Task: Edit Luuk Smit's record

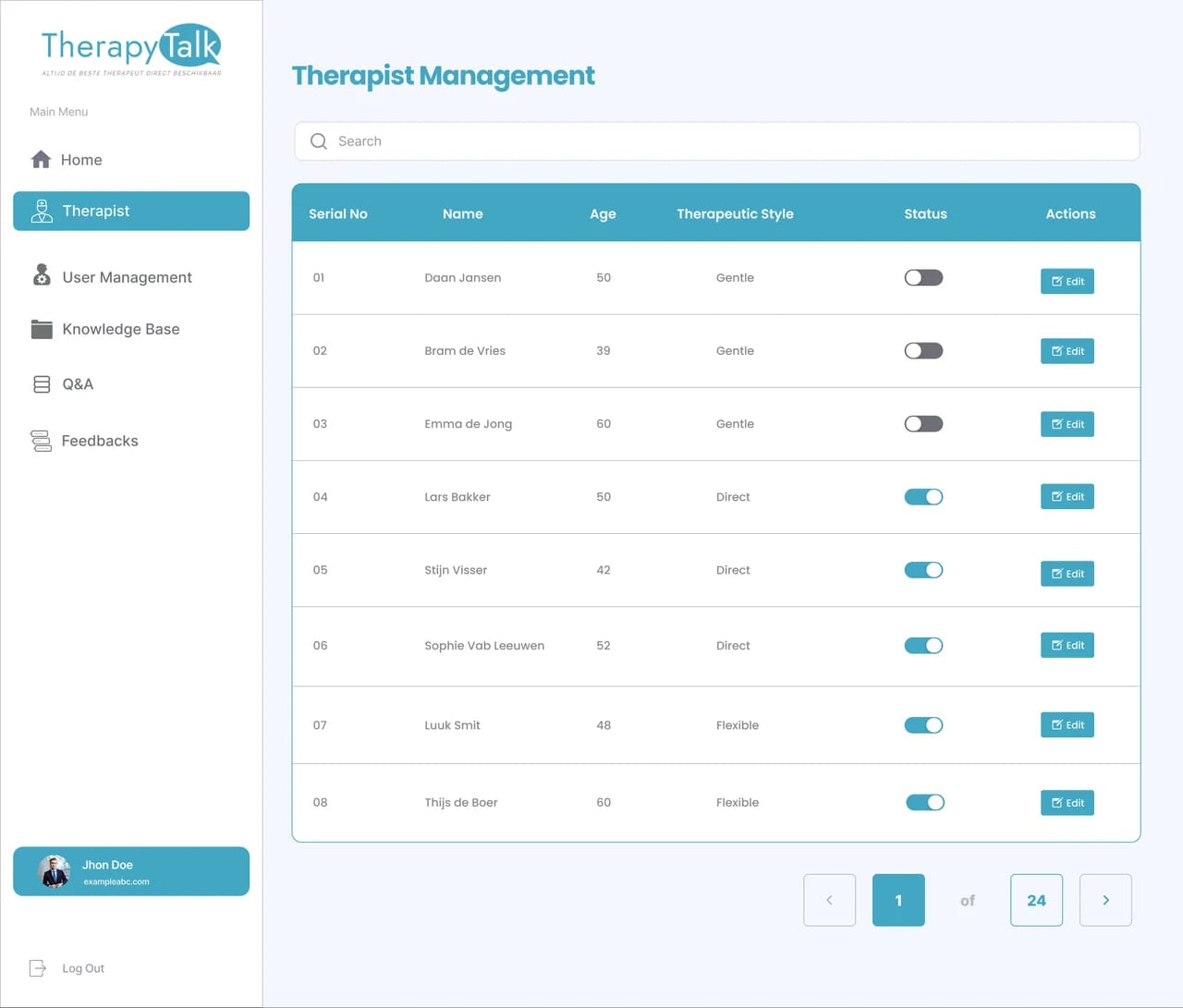Action: [x=1067, y=724]
